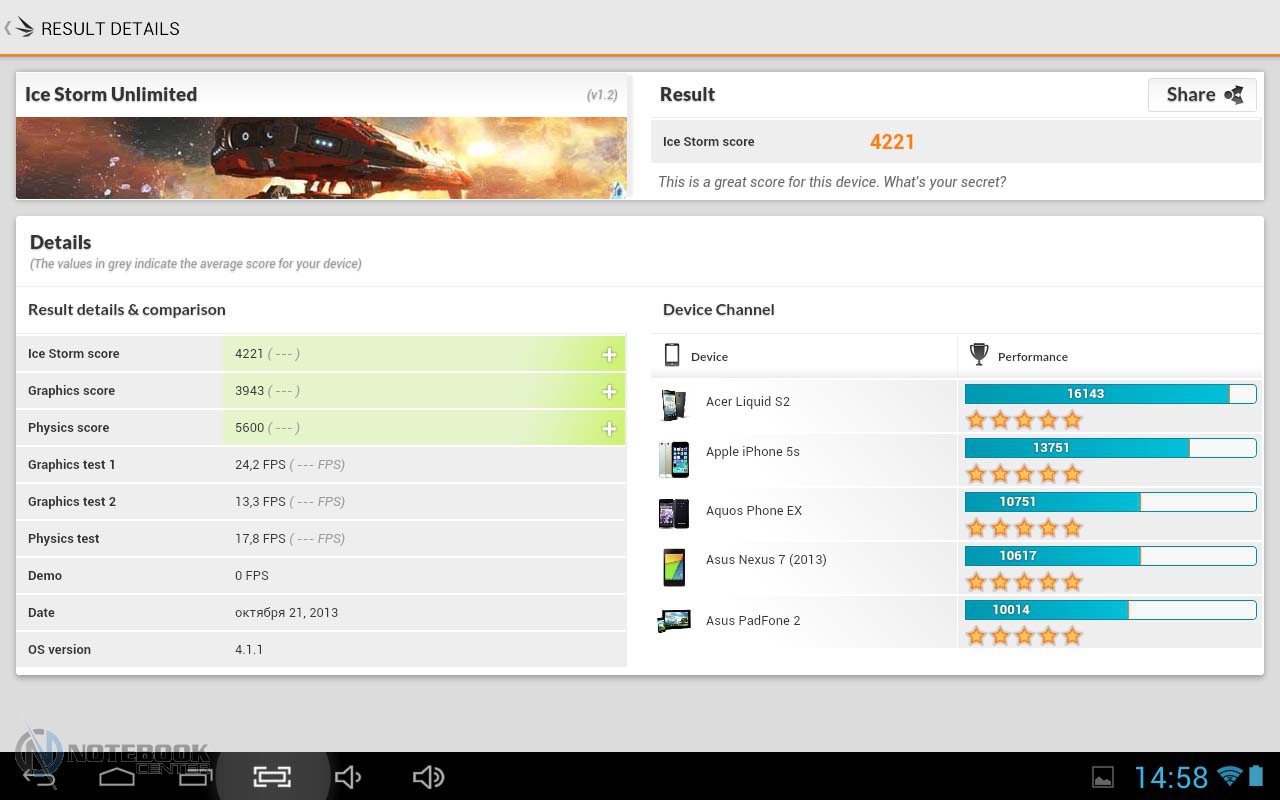The height and width of the screenshot is (800, 1280).
Task: Tap the Ice Storm Unlimited banner image
Action: (x=321, y=157)
